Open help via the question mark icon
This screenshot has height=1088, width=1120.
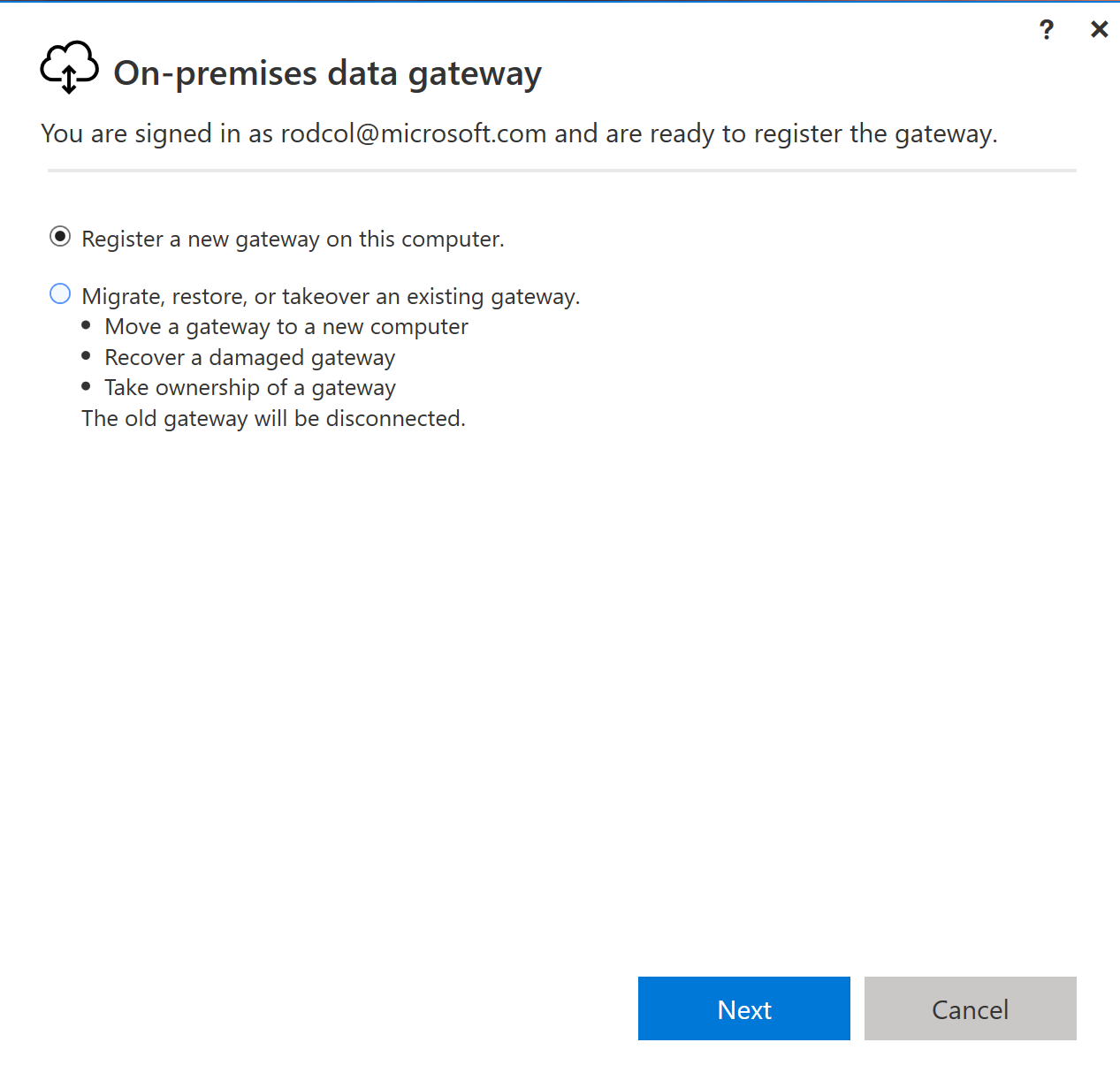(x=1047, y=30)
